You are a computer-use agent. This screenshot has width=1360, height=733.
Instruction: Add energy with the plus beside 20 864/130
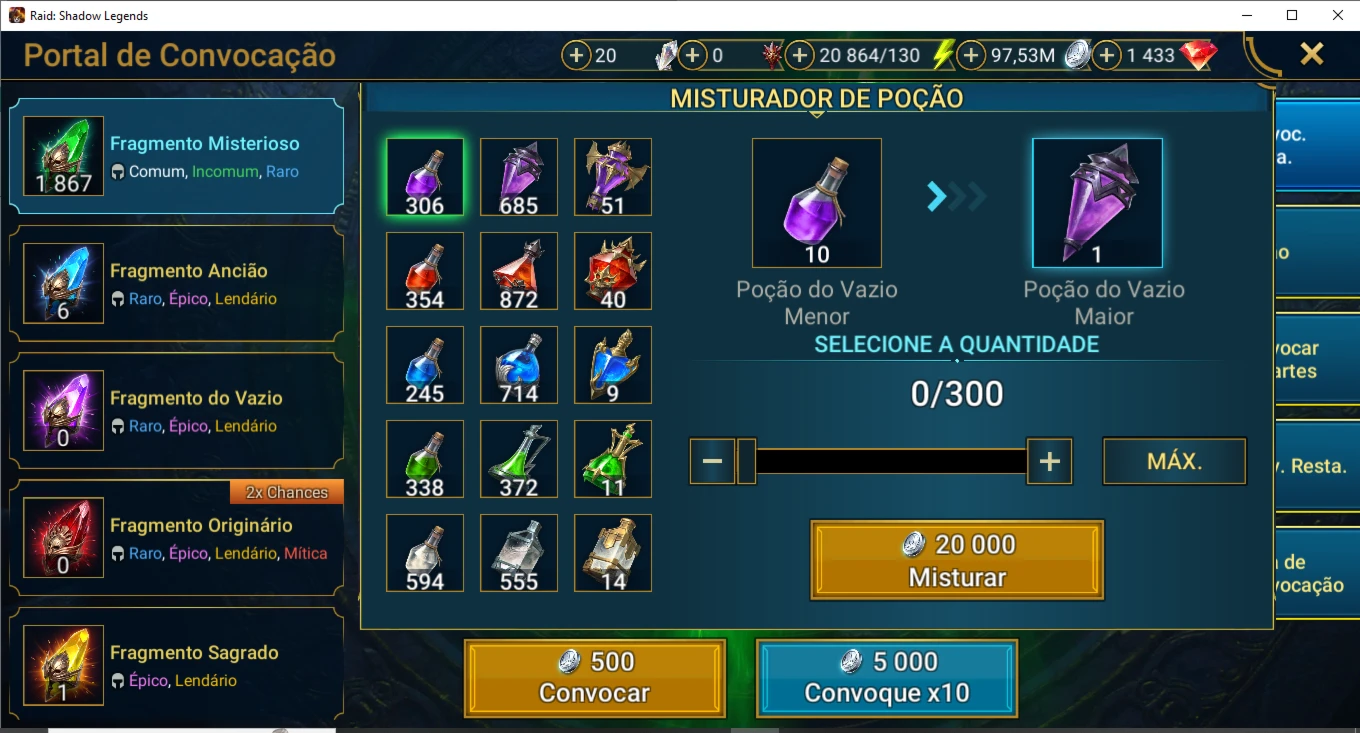[799, 56]
